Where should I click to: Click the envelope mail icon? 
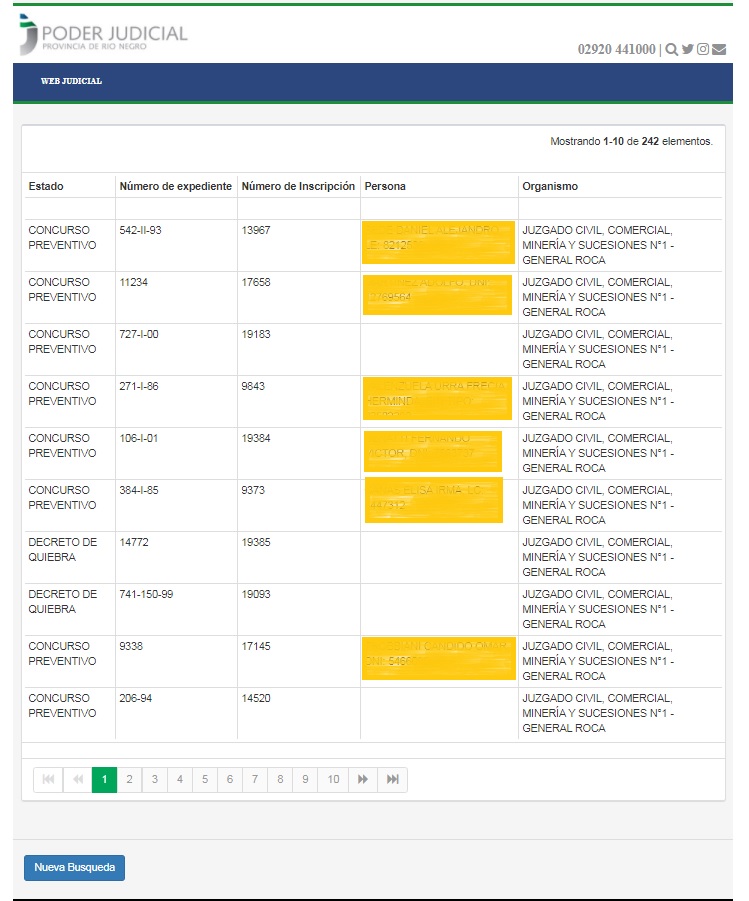[x=719, y=49]
